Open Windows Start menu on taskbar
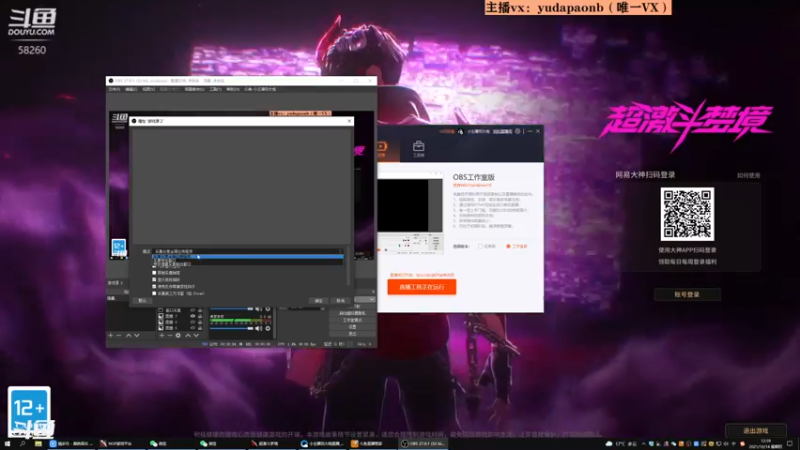 tap(7, 444)
